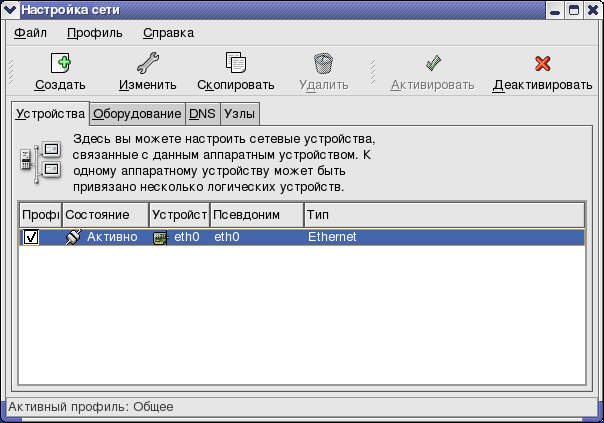Screen dimensions: 604x423
Task: Click the Создать (Create) toolbar icon
Action: tap(60, 64)
